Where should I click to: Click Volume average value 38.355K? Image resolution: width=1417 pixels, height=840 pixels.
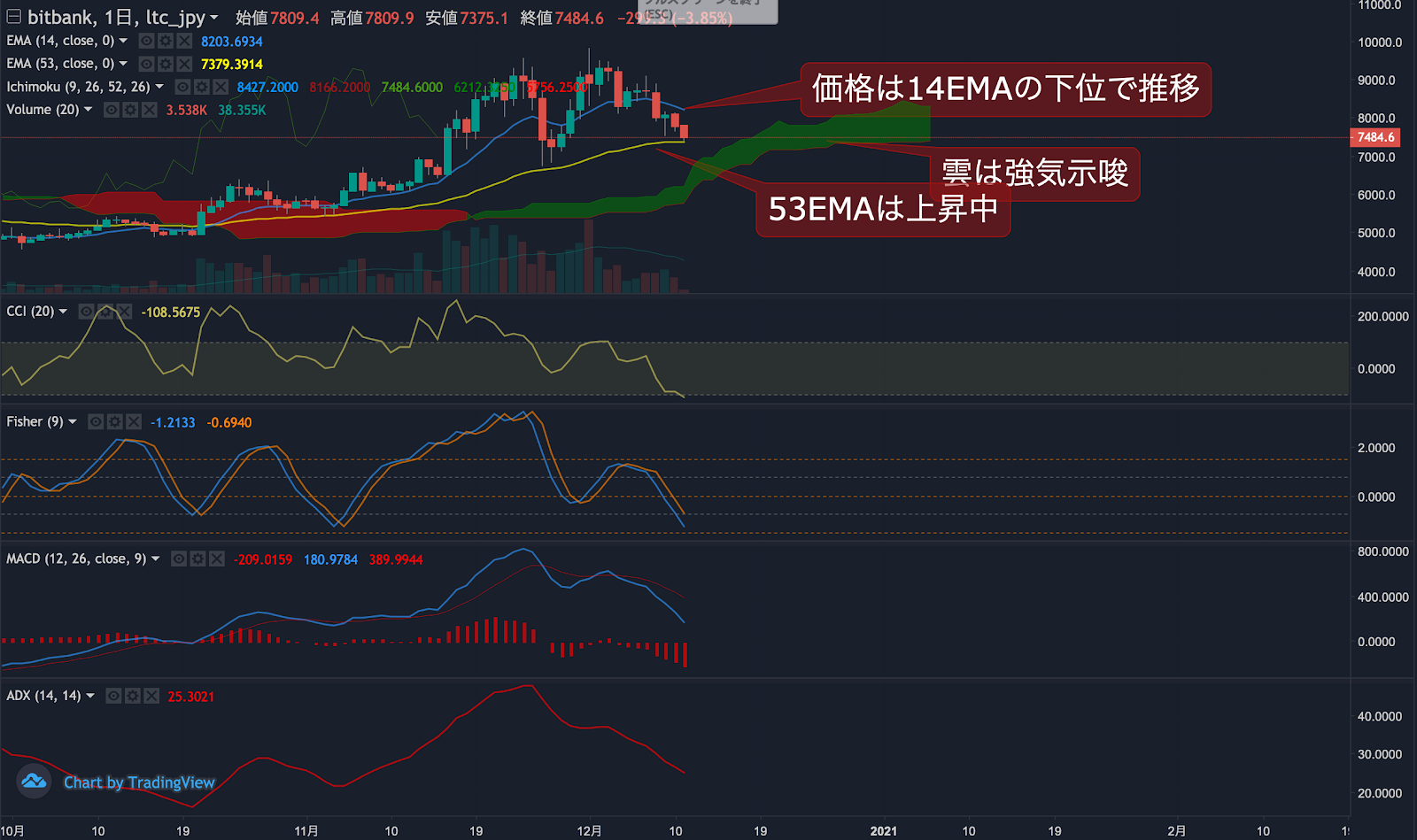pos(242,111)
